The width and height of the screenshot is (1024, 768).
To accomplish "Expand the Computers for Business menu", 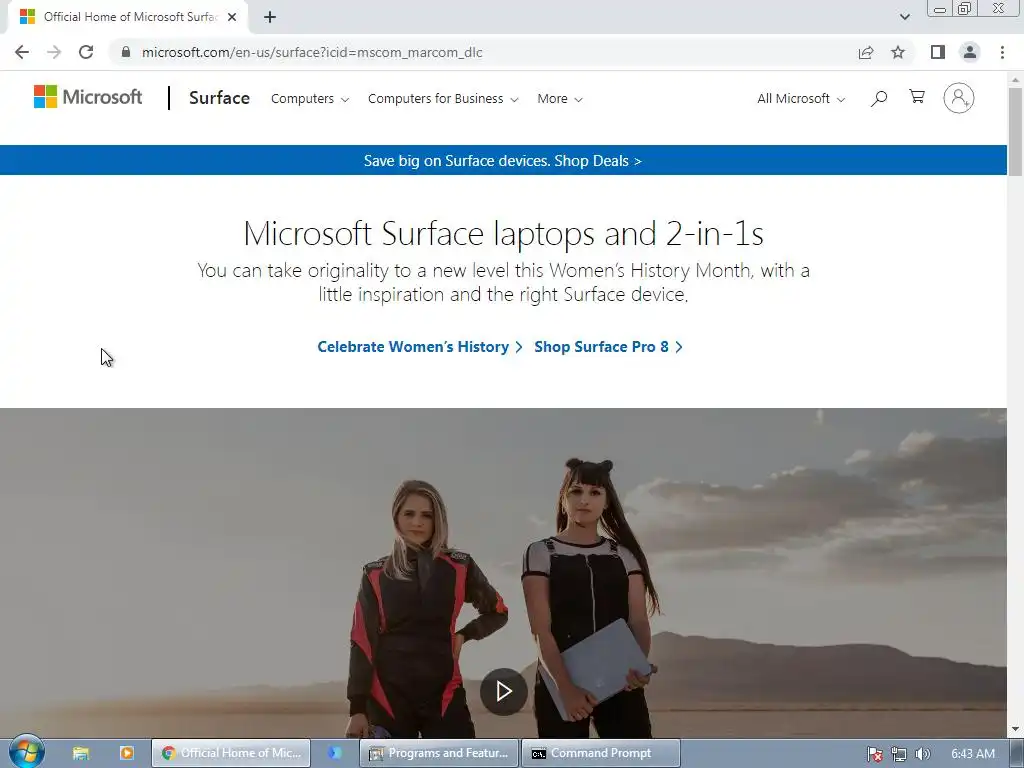I will coord(443,99).
